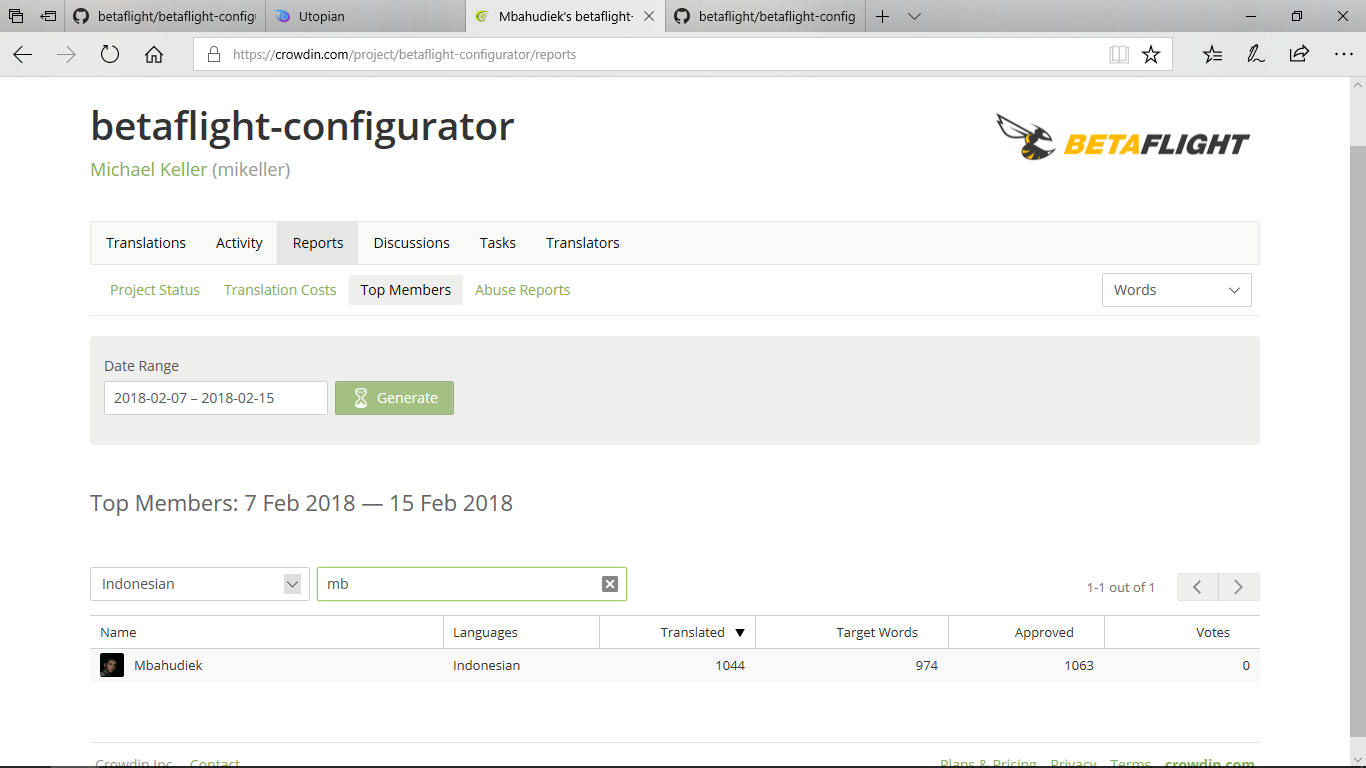Open Mbahudiek member profile
The image size is (1366, 768).
coord(168,665)
